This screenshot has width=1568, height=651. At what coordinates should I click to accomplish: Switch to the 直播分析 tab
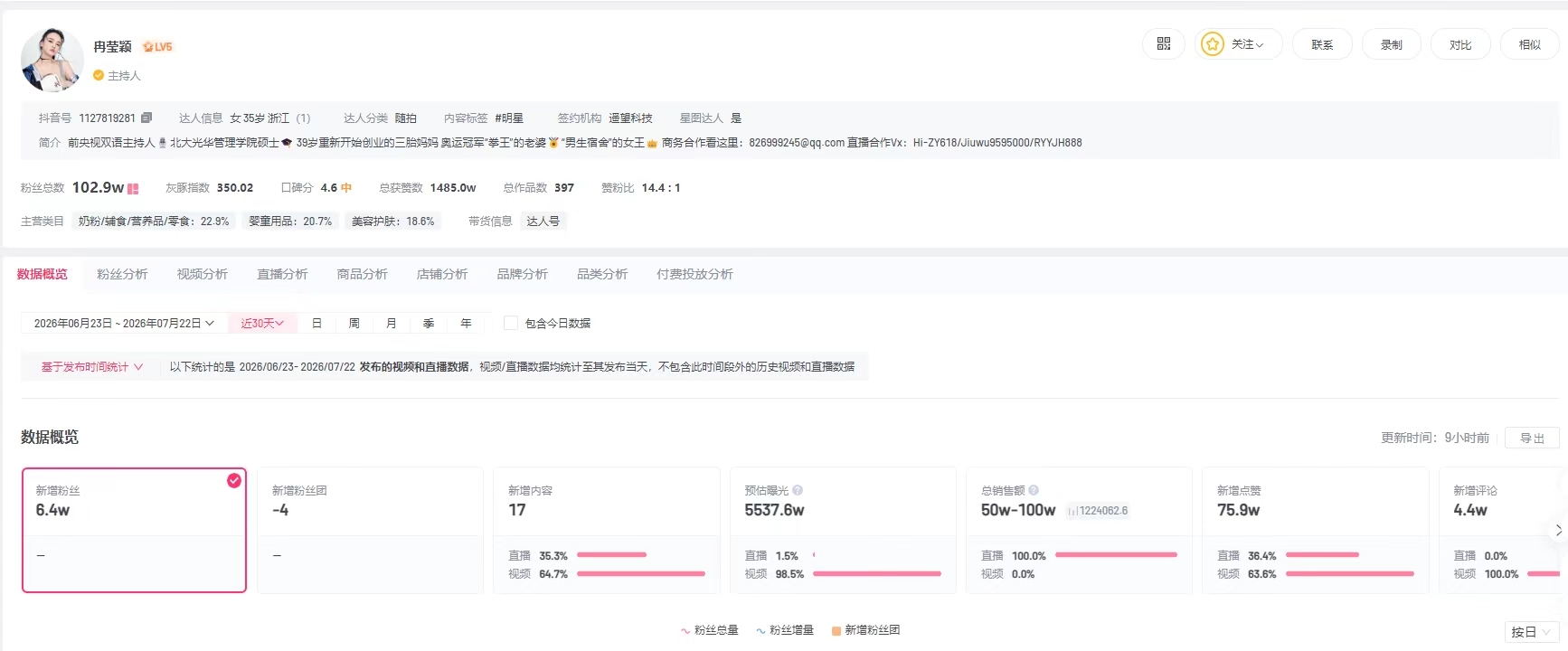[282, 274]
